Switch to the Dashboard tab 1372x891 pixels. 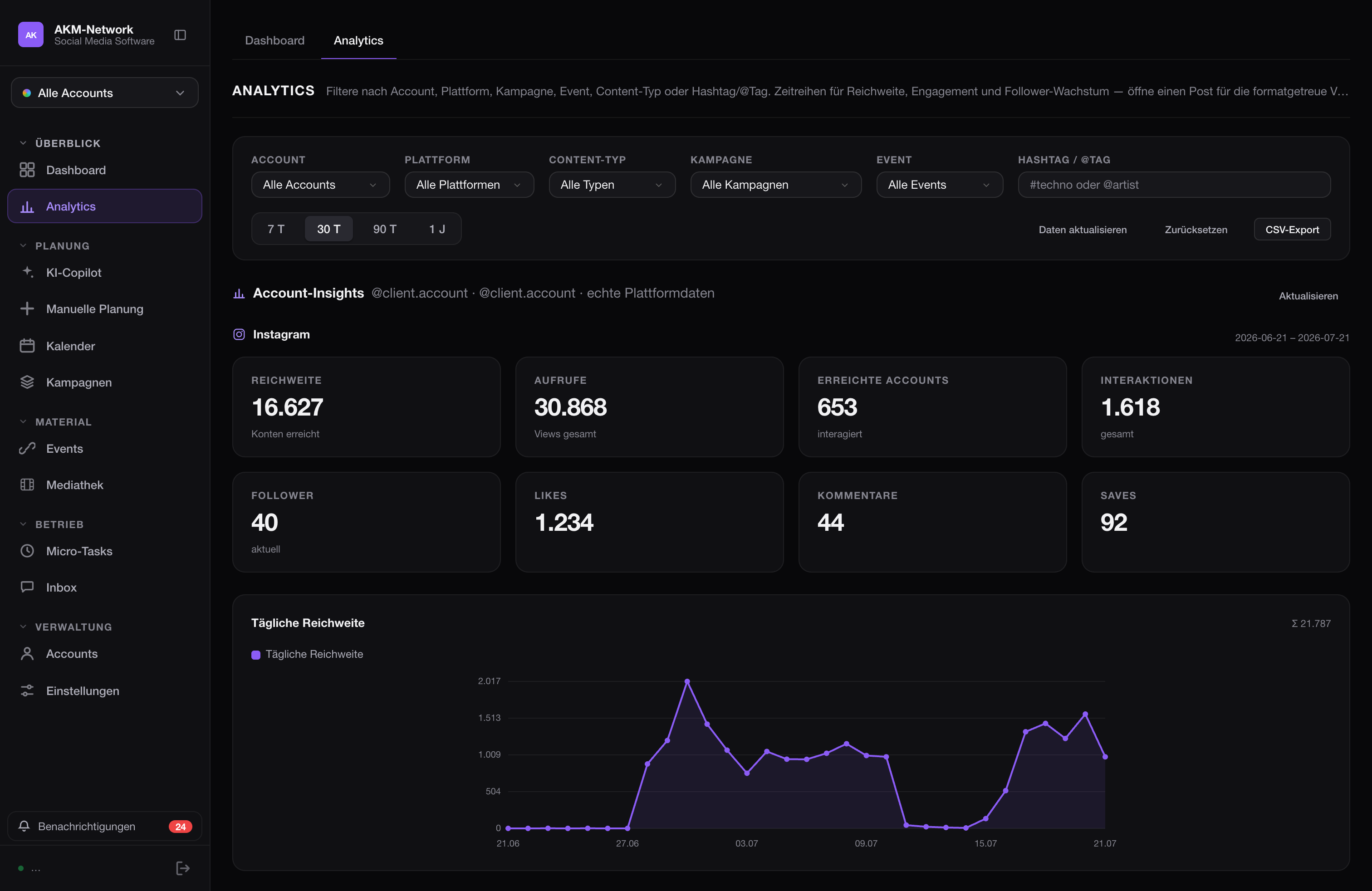(275, 40)
